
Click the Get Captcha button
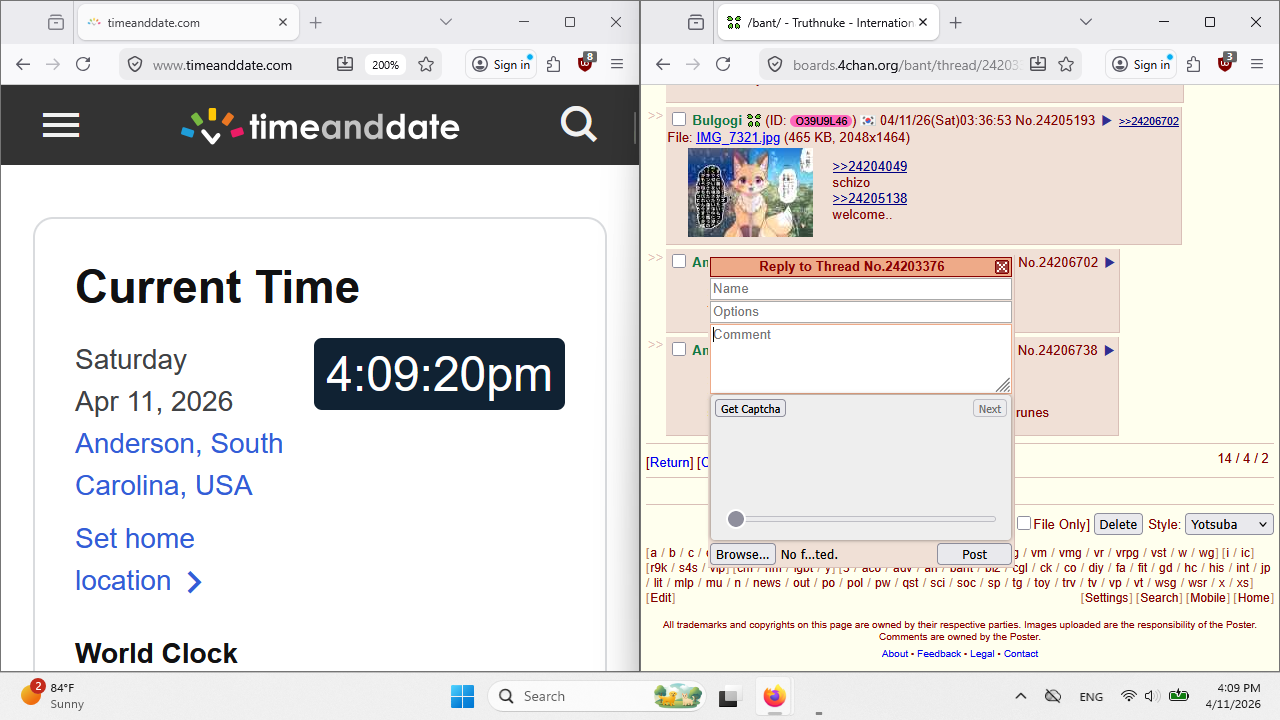(750, 408)
